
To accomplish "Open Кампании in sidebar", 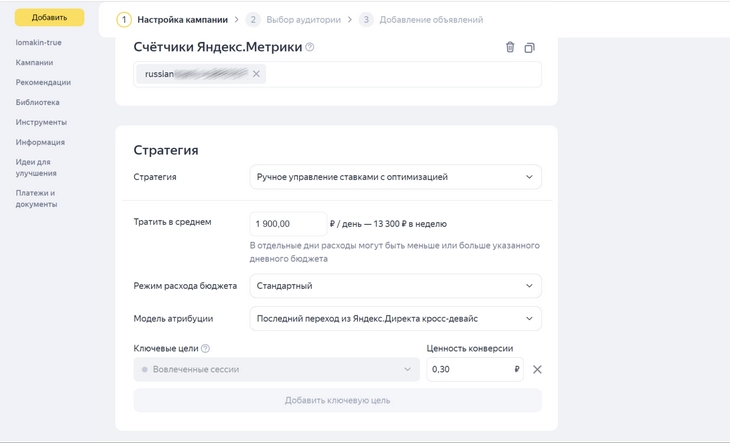I will (35, 63).
